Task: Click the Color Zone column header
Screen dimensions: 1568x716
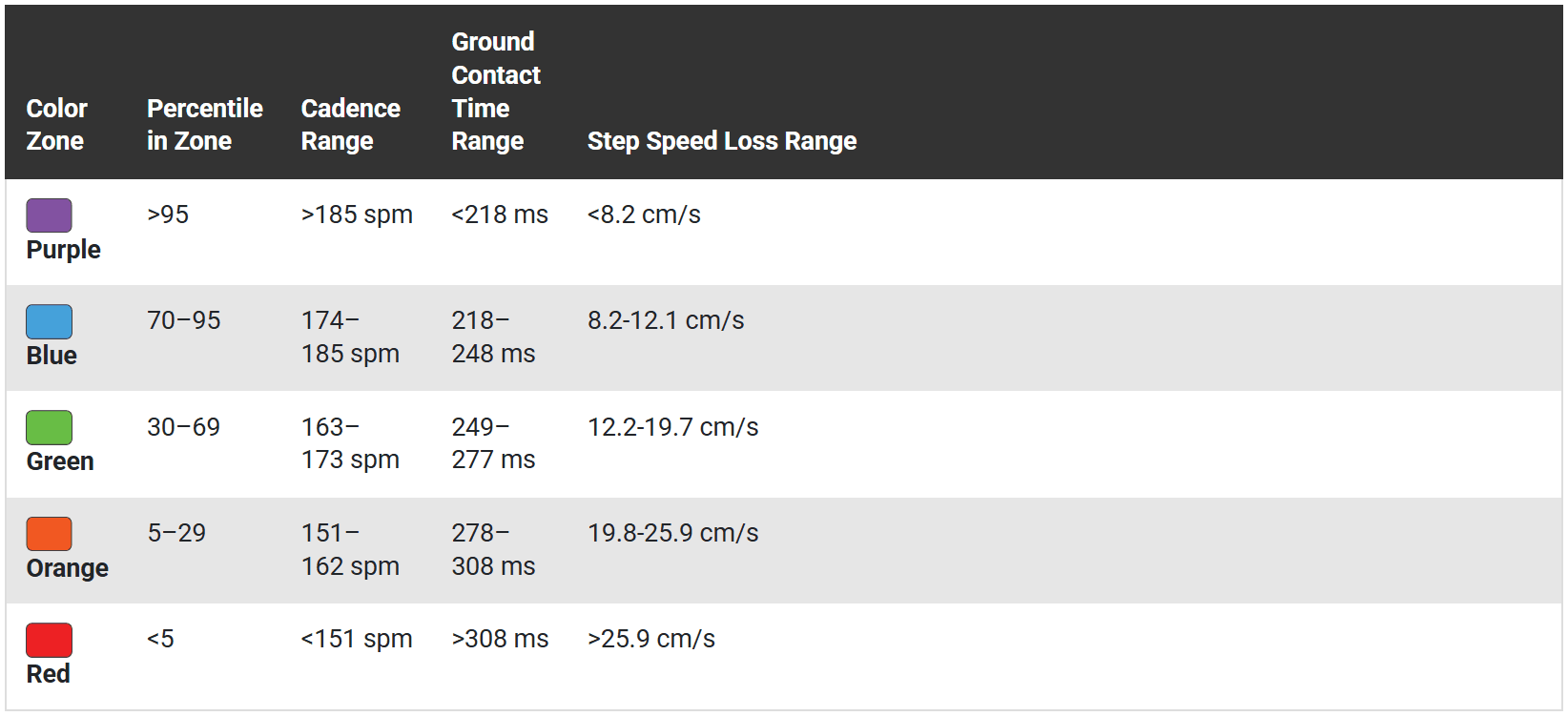Action: pos(56,125)
